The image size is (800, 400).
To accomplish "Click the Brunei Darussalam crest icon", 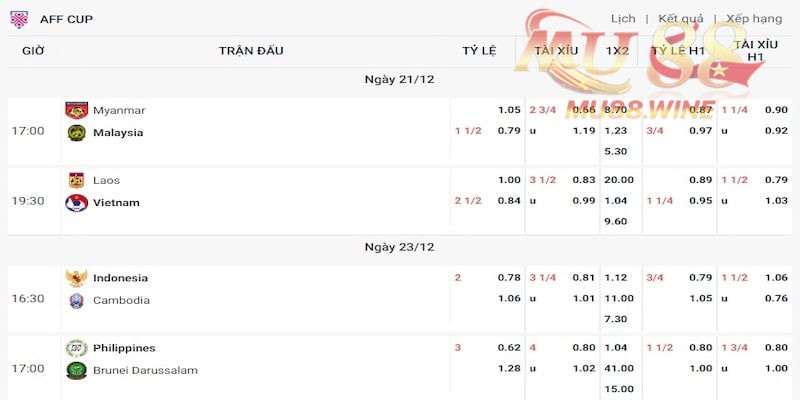I will pyautogui.click(x=76, y=370).
